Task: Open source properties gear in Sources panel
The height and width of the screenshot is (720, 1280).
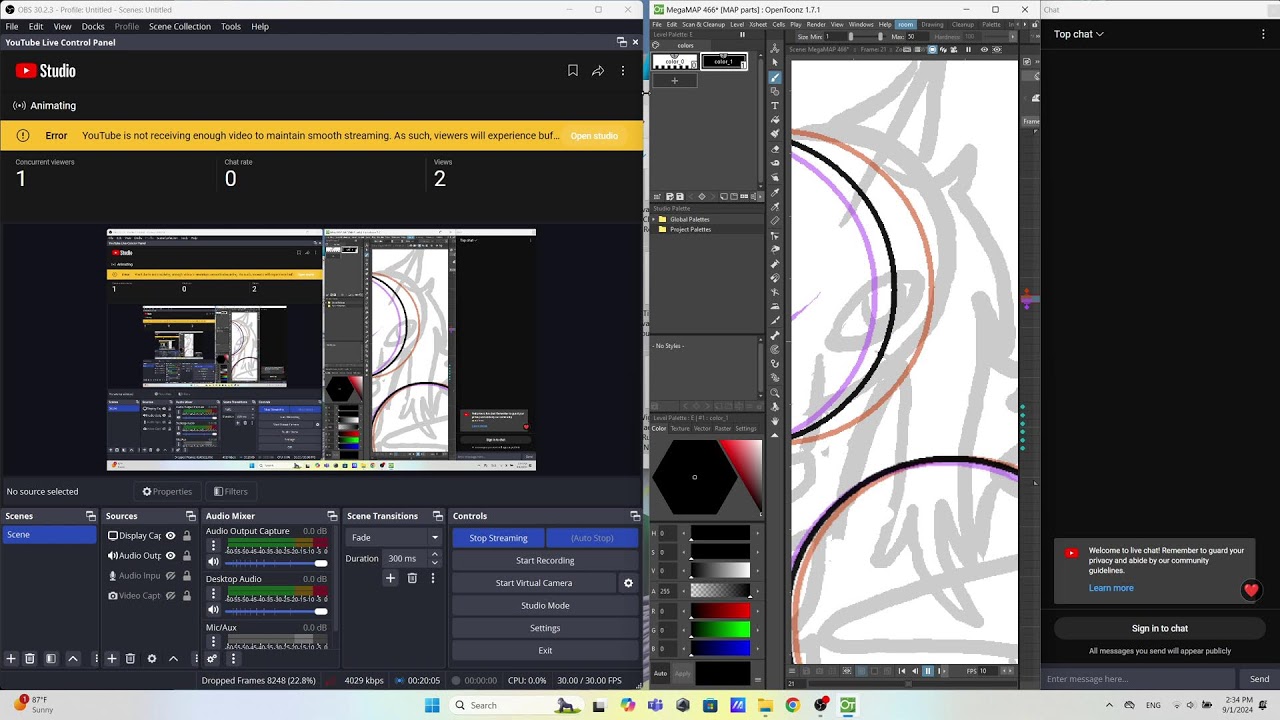Action: pos(152,659)
